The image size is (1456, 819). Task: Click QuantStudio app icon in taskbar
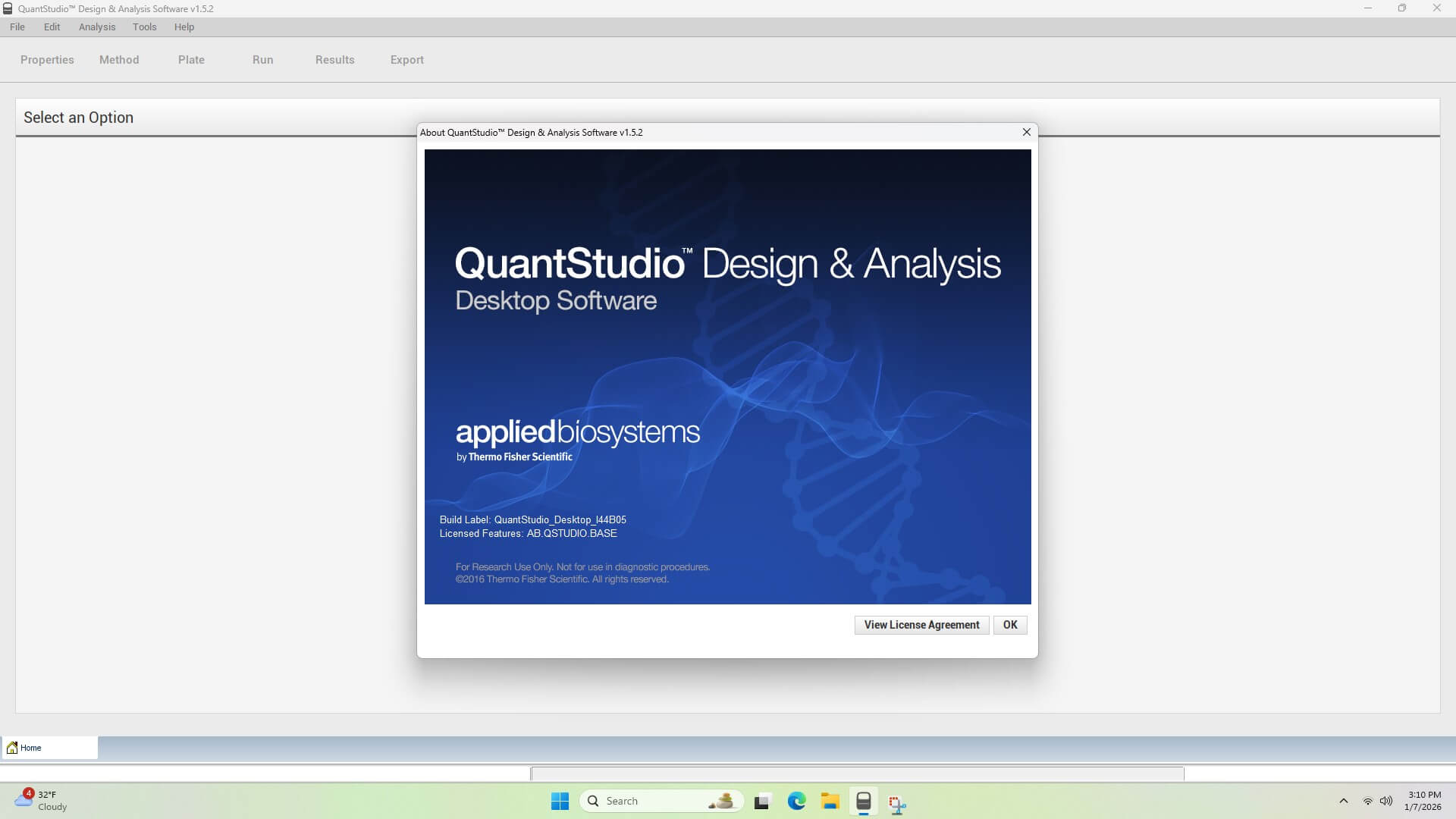863,801
